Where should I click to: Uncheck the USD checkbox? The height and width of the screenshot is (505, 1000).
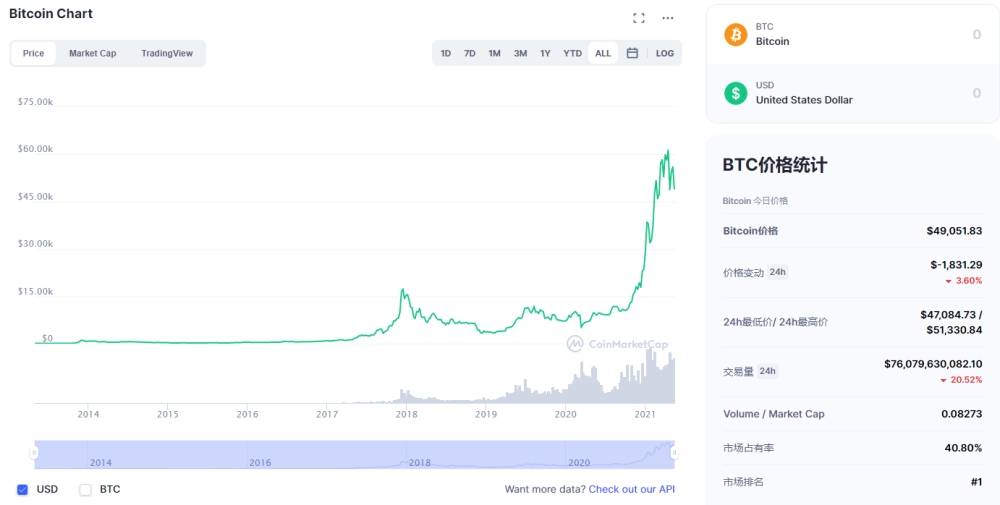22,490
